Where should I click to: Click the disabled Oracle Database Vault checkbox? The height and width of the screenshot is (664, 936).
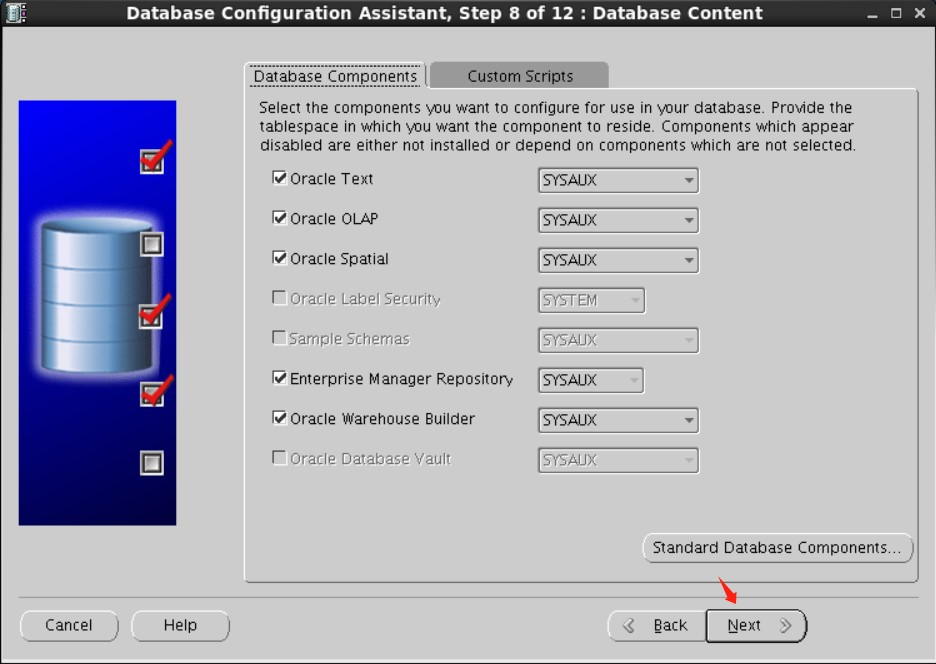[279, 458]
